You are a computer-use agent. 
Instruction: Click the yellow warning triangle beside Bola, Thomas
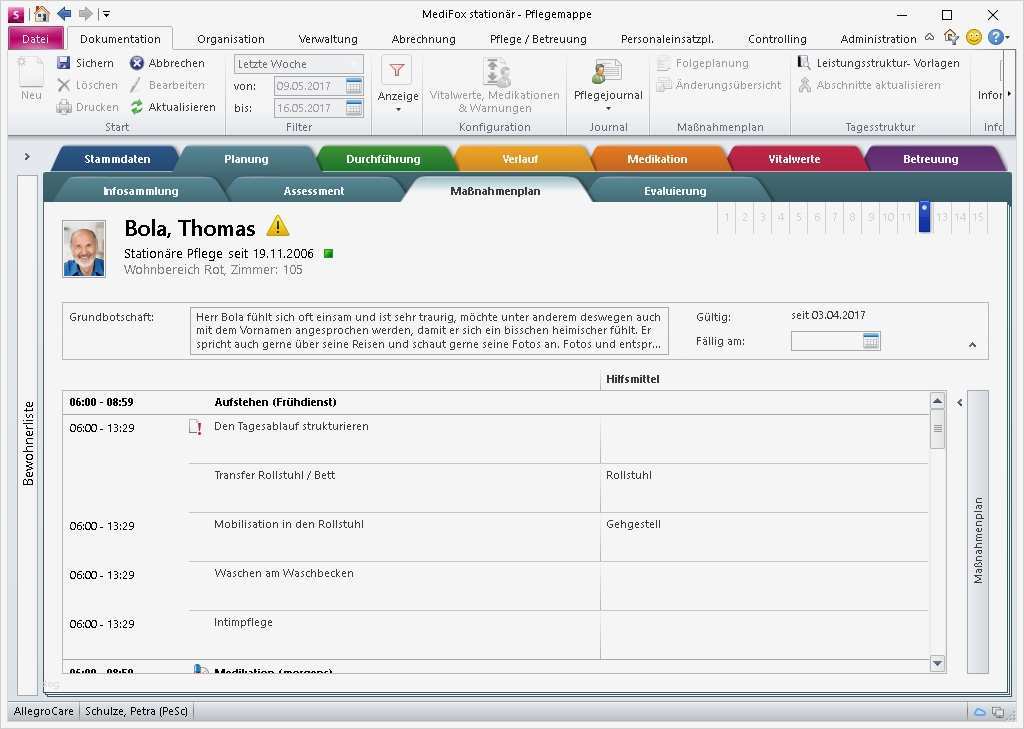[x=278, y=226]
